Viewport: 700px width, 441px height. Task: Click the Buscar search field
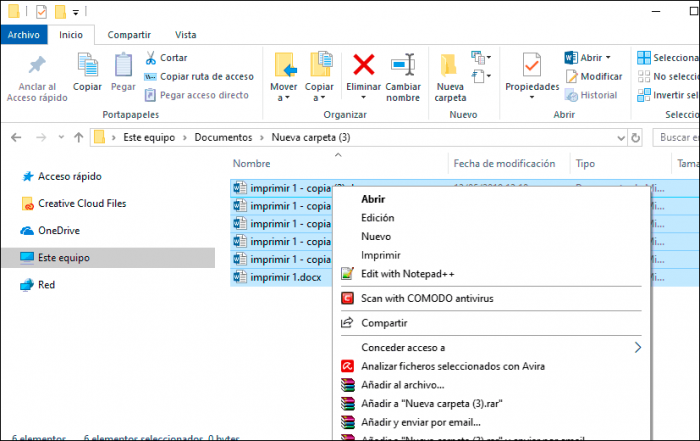pyautogui.click(x=676, y=137)
